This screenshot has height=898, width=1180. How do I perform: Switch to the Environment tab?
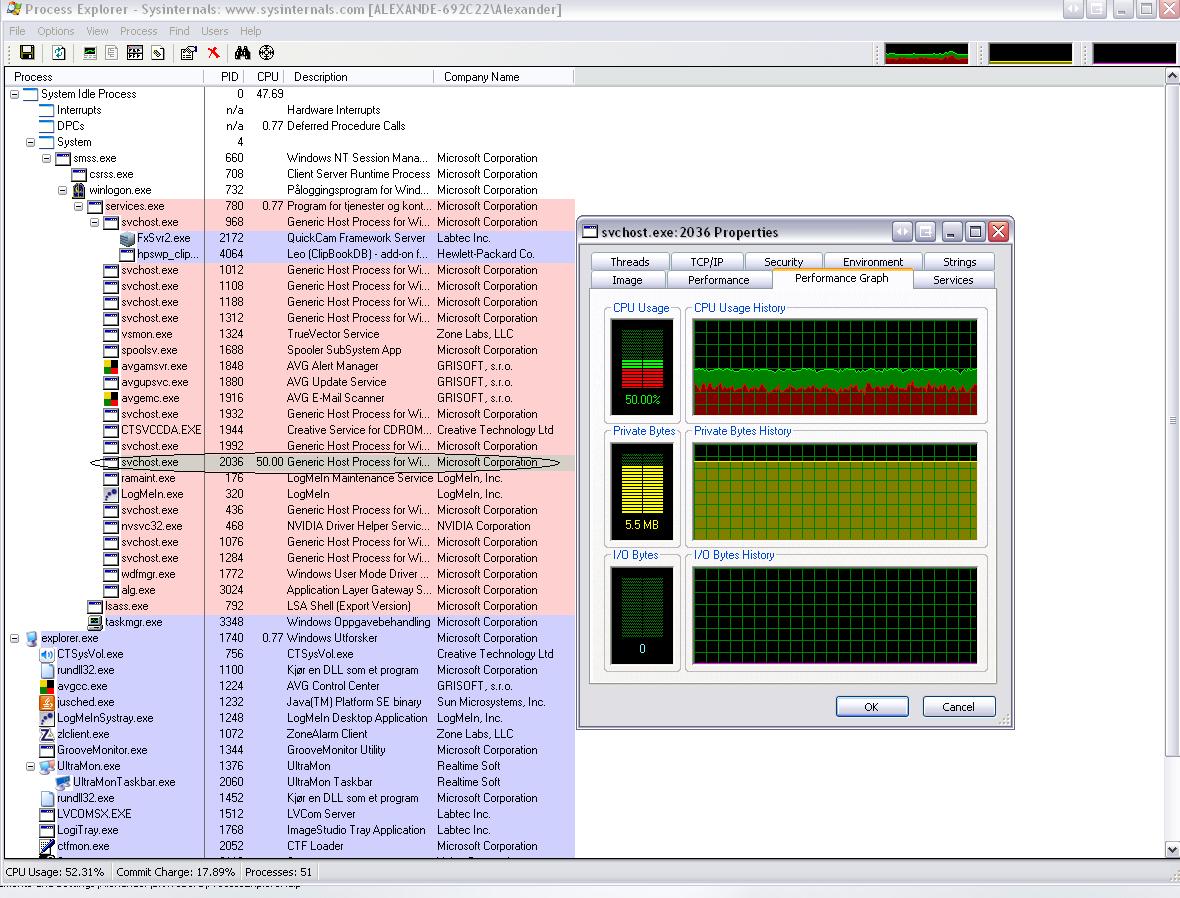click(x=873, y=262)
